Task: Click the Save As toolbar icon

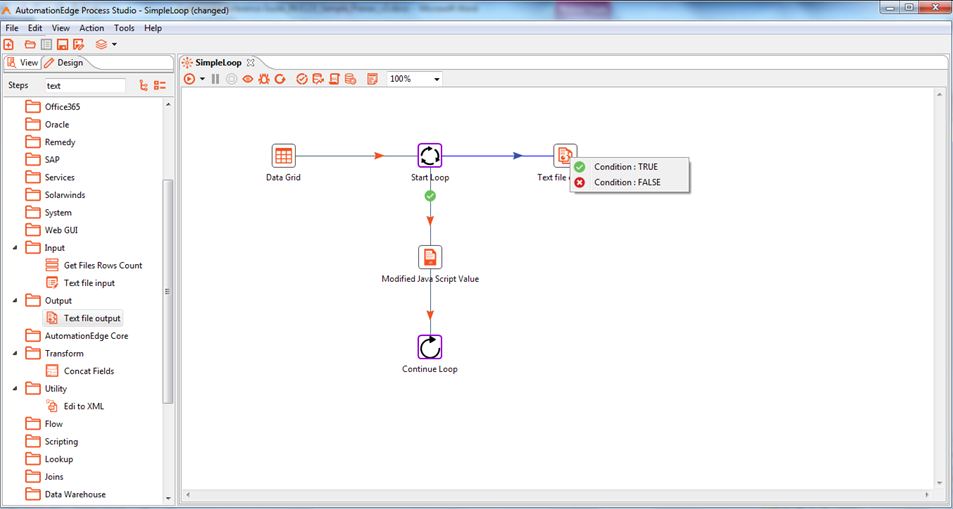Action: (x=78, y=44)
